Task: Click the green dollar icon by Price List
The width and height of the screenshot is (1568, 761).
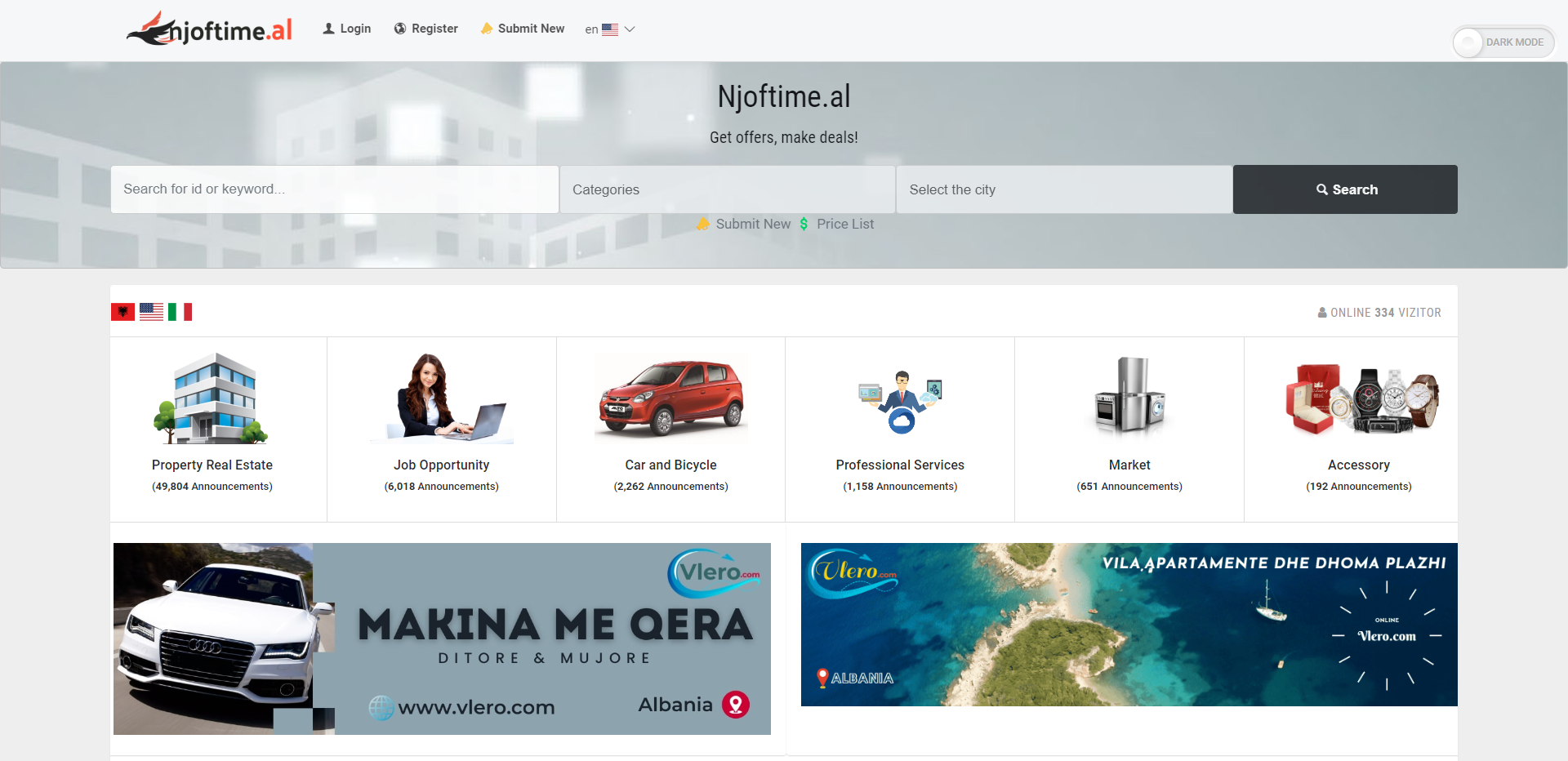Action: [804, 224]
